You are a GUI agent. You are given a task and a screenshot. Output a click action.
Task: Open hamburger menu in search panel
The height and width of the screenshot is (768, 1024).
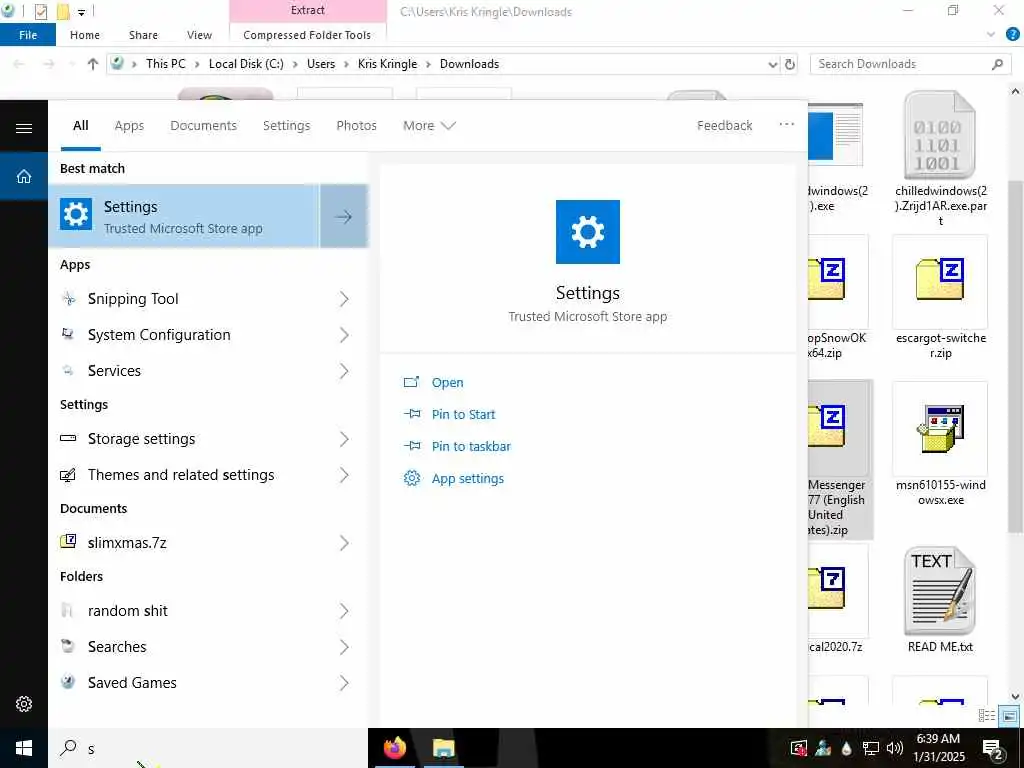click(24, 128)
